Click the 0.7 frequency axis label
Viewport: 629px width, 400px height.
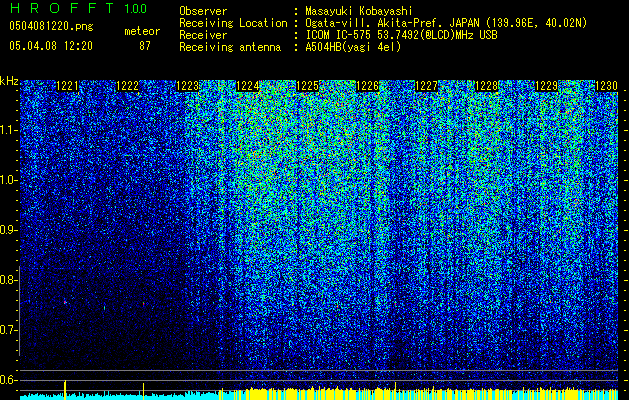(8, 330)
